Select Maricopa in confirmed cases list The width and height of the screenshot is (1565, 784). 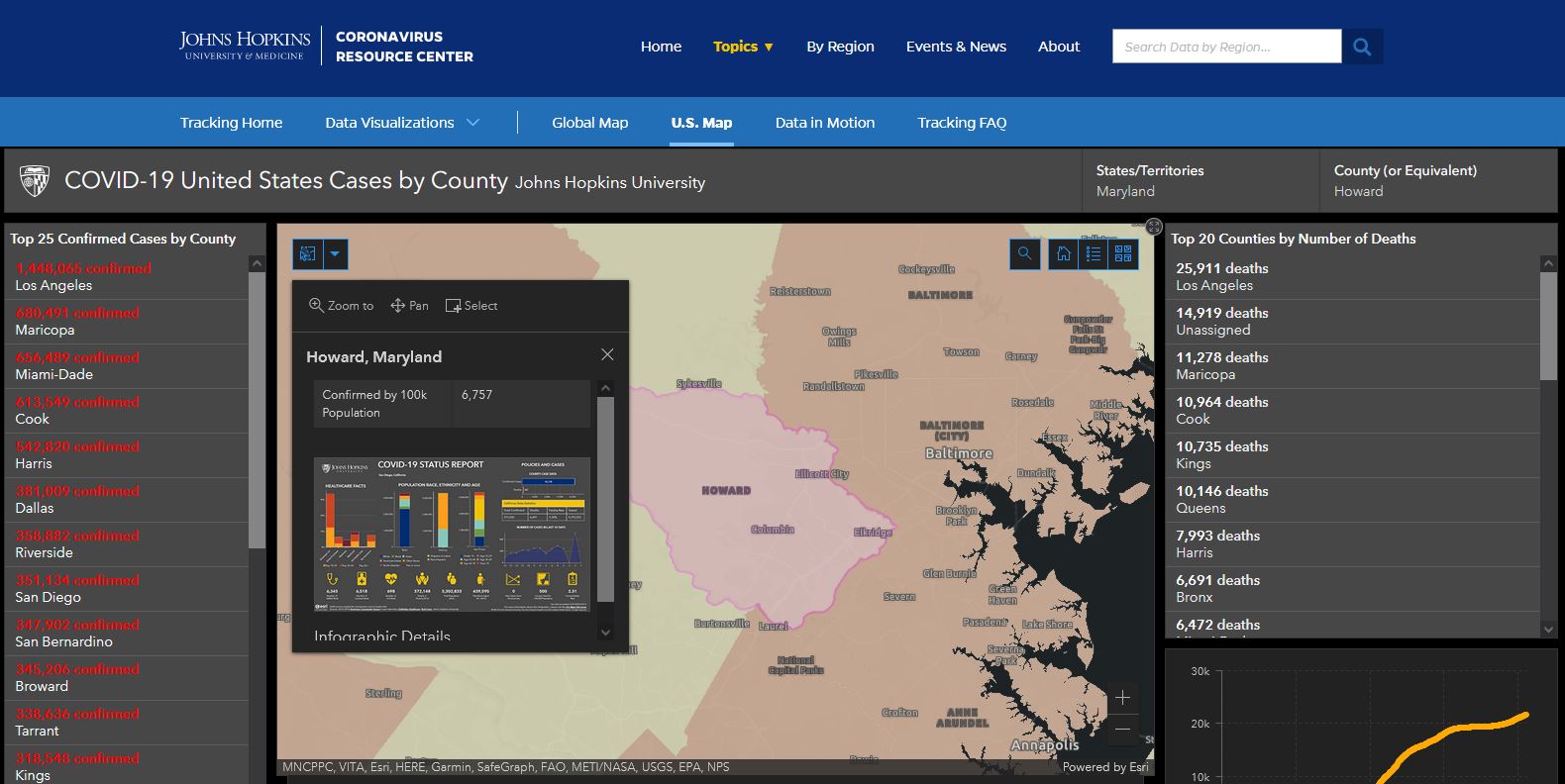click(127, 322)
